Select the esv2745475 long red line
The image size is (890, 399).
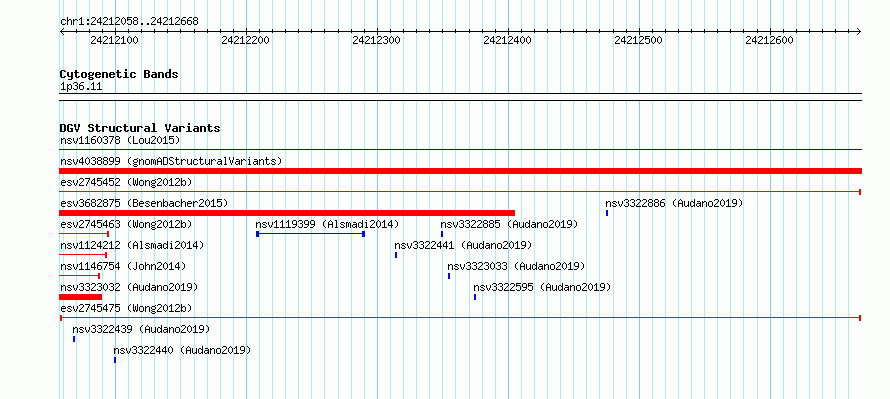(x=460, y=318)
